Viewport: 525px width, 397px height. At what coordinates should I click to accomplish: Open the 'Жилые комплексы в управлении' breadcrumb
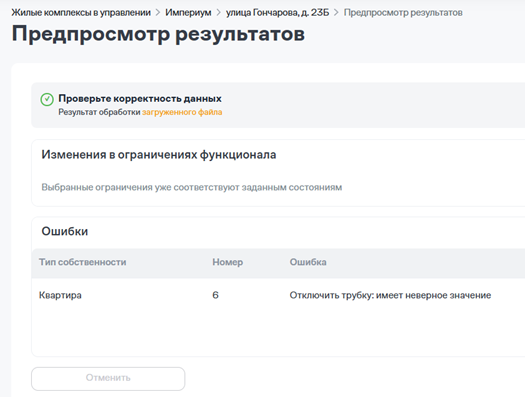pos(81,13)
